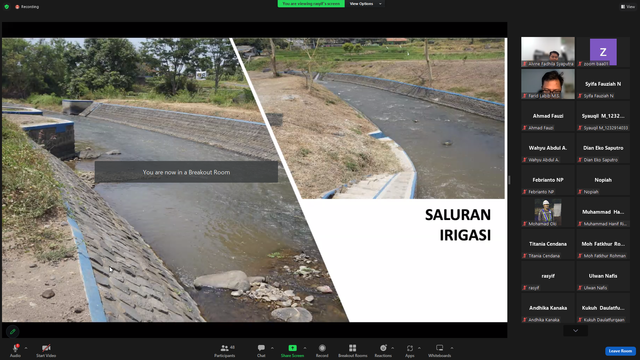Click muted mic icon on rasyif tile

[x=525, y=288]
